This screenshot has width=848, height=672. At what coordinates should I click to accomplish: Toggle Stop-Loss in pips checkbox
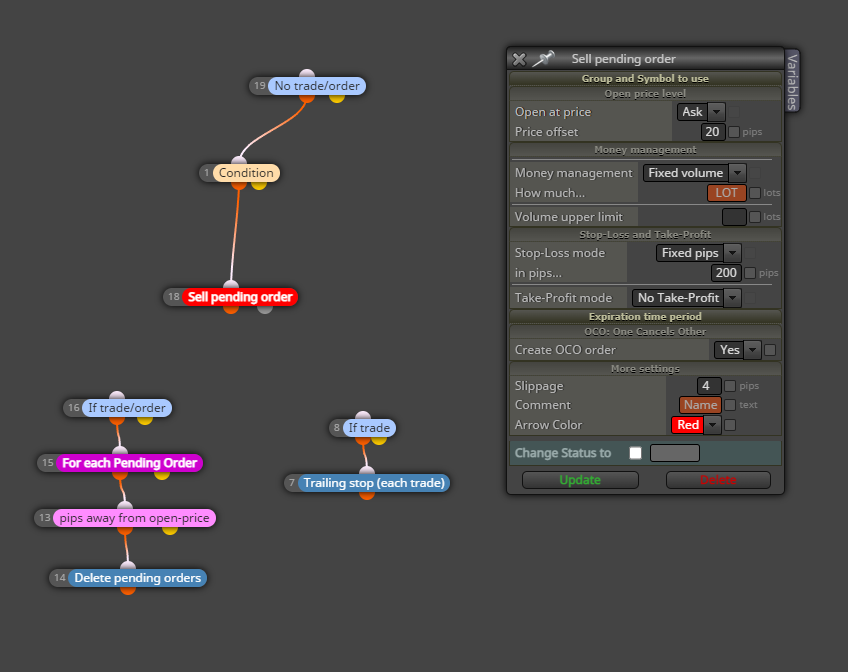point(750,273)
